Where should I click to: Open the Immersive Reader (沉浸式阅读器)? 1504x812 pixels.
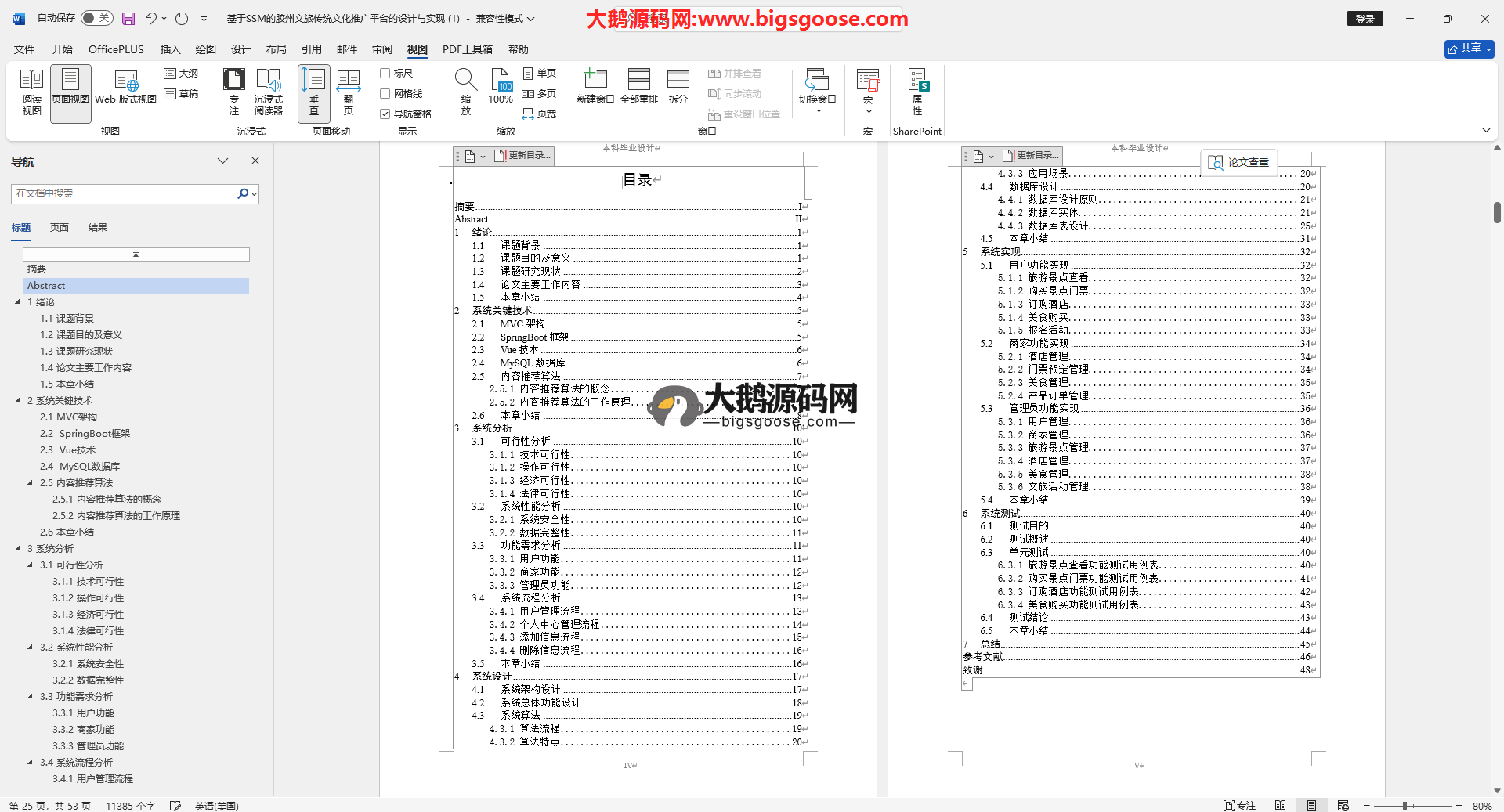click(x=268, y=92)
